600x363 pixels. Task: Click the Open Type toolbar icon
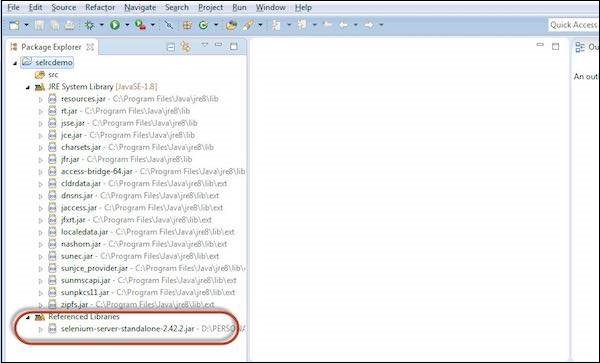tap(231, 25)
